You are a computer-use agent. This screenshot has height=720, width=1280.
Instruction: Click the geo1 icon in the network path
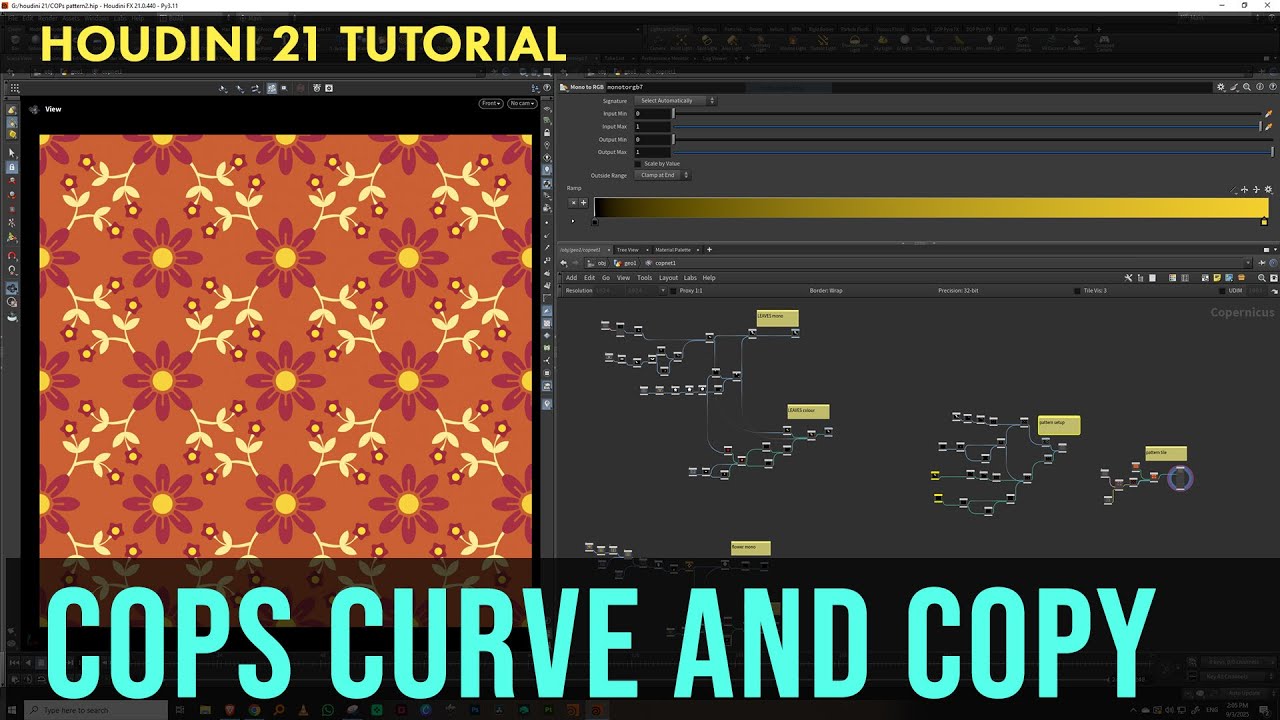618,263
